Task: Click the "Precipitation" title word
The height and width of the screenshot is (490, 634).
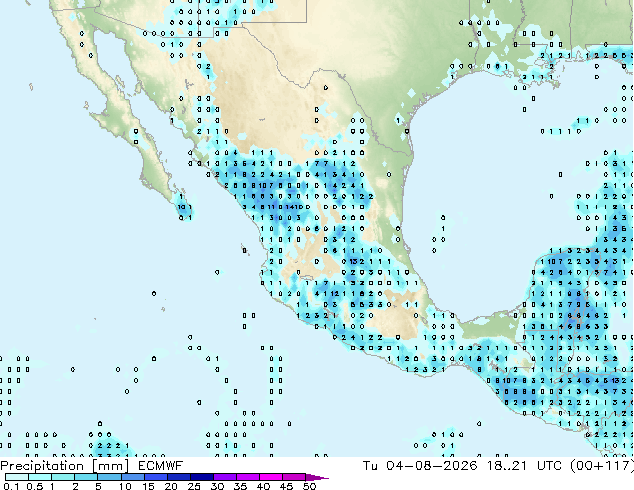Action: coord(42,466)
